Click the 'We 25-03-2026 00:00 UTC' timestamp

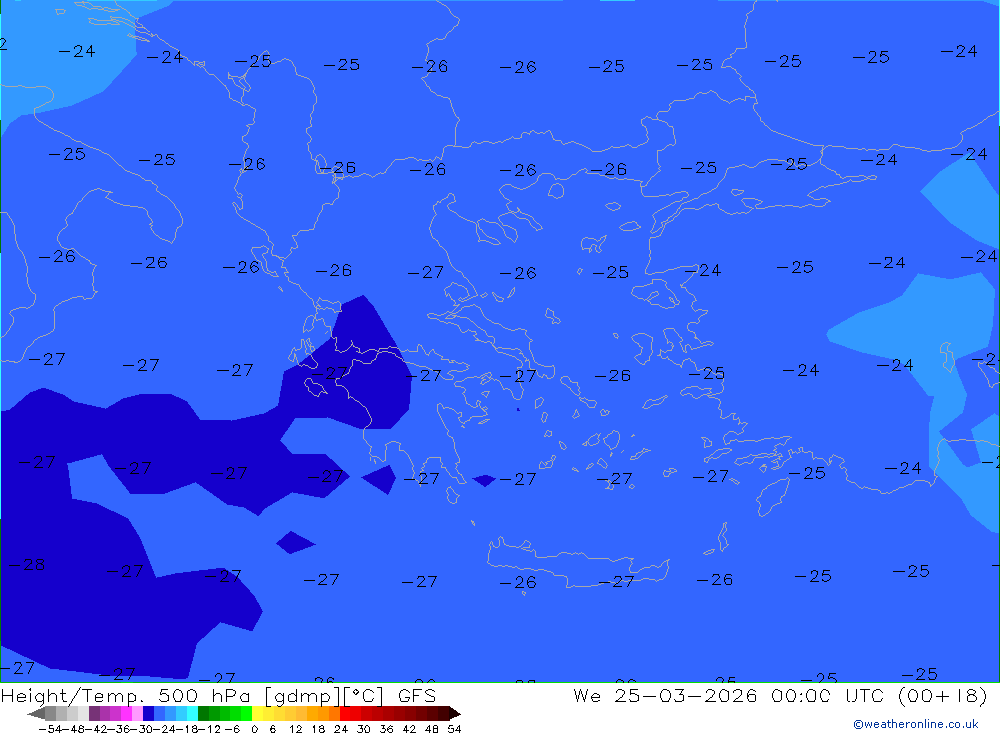coord(731,695)
